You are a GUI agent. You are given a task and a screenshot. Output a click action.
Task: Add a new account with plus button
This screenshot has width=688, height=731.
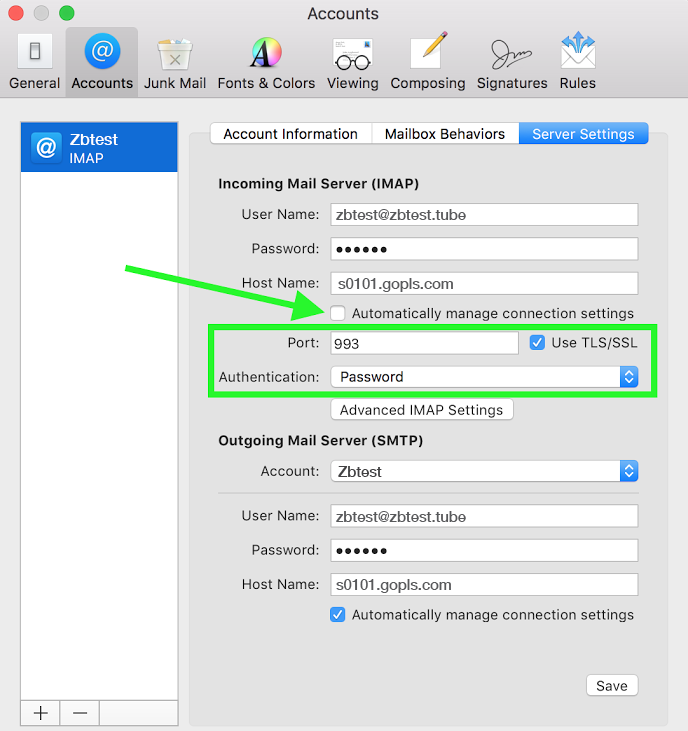click(41, 713)
